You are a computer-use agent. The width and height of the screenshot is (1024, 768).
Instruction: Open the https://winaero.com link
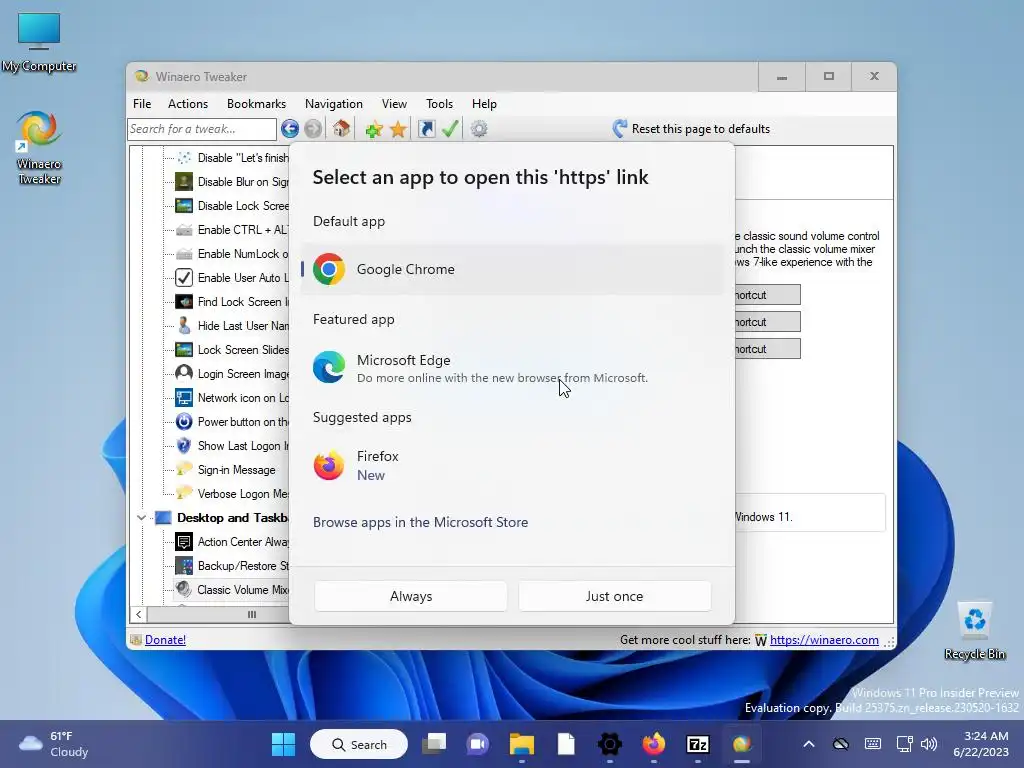tap(824, 640)
